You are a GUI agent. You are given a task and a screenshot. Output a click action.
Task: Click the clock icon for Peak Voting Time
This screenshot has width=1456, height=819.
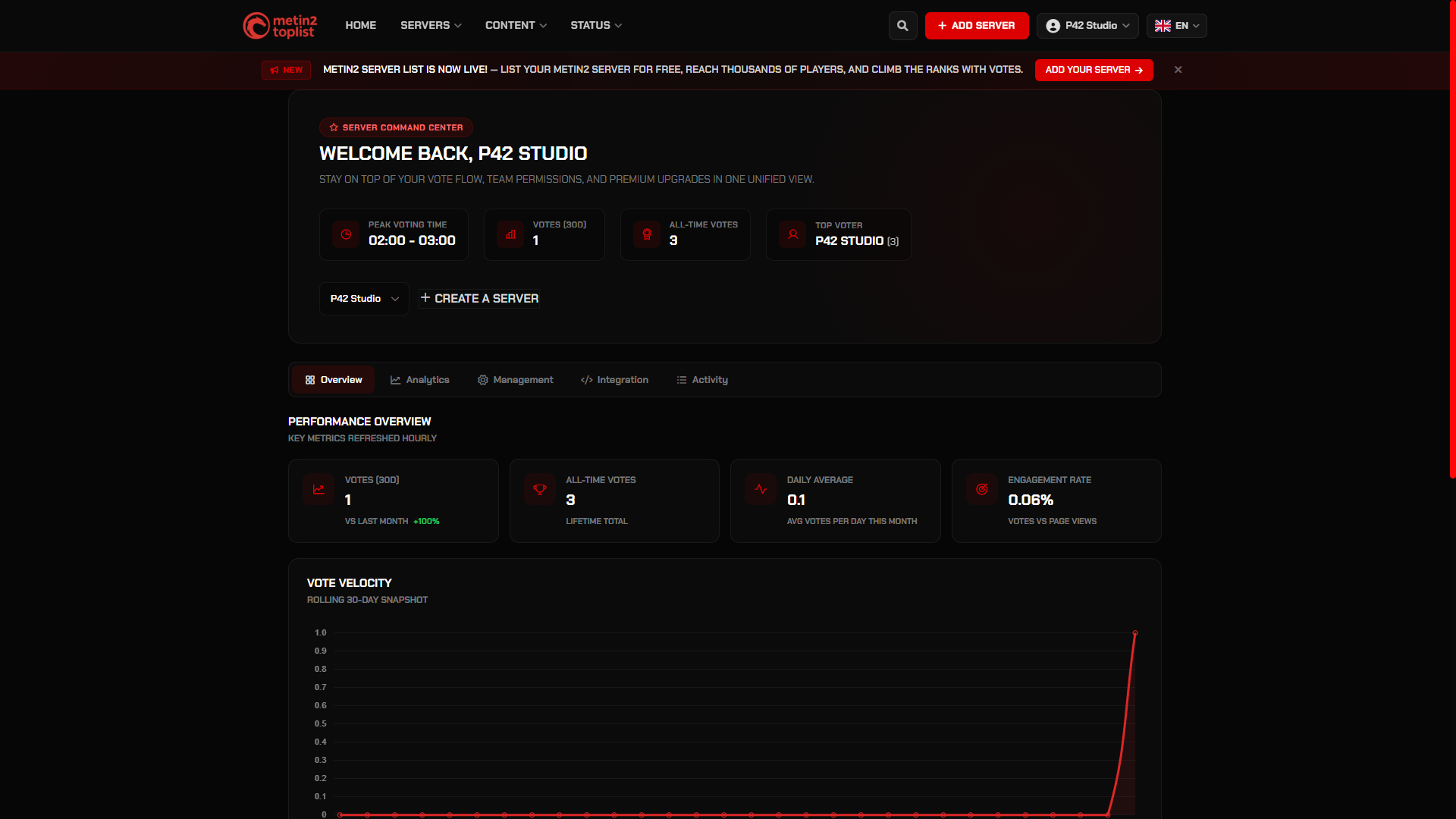tap(346, 234)
